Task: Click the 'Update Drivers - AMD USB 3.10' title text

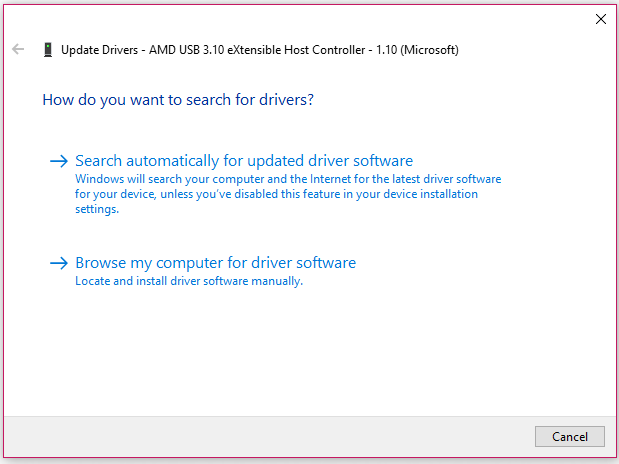Action: point(150,49)
